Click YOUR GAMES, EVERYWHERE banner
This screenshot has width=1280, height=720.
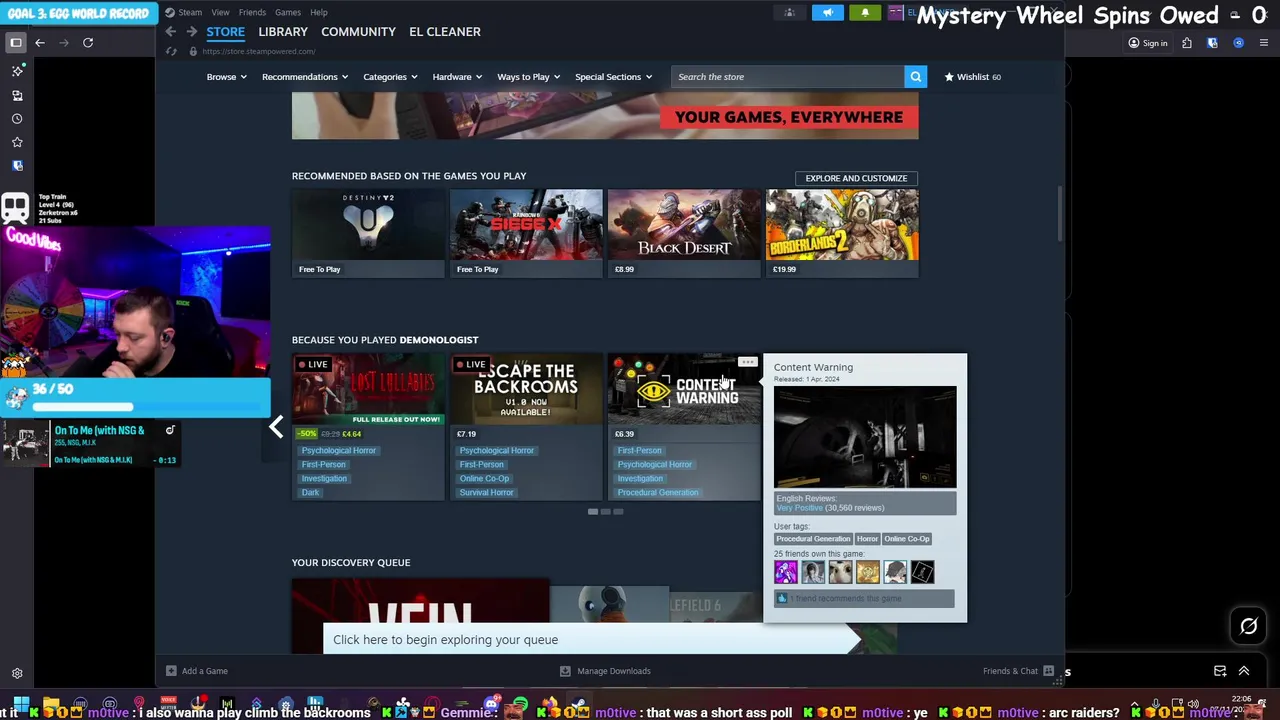click(x=605, y=116)
